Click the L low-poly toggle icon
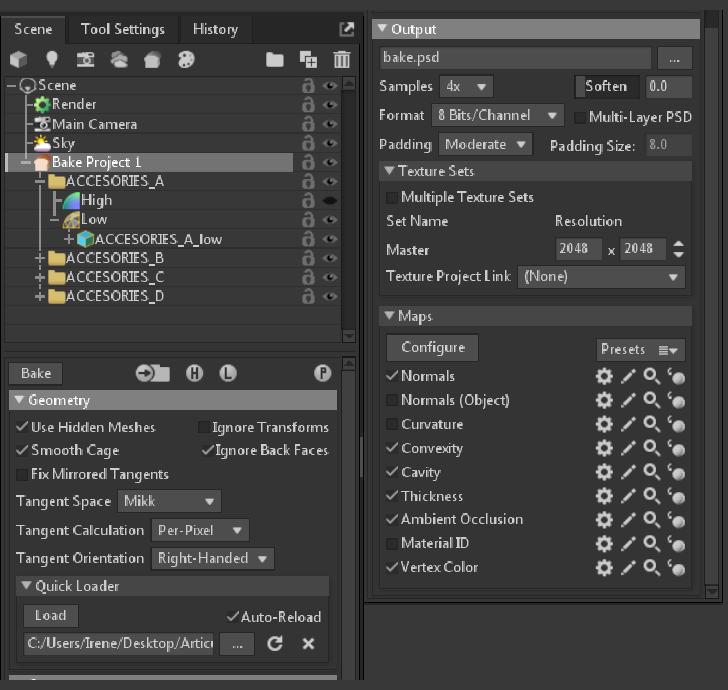Viewport: 728px width, 690px height. coord(228,373)
